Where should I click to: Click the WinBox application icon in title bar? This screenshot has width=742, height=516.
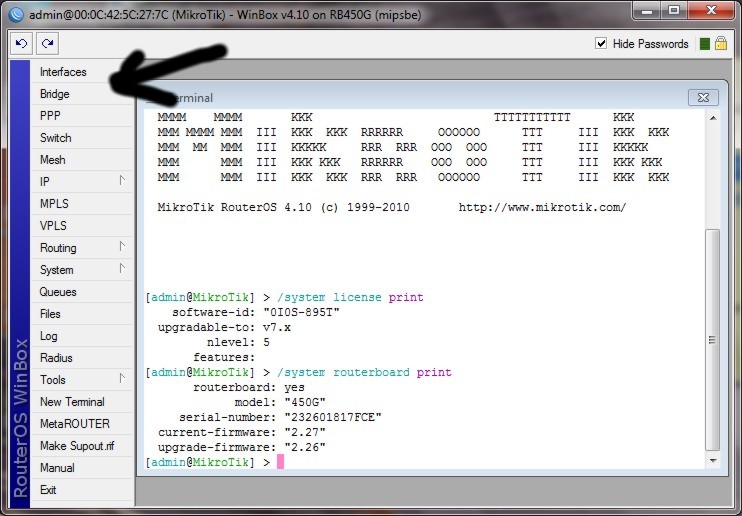click(x=16, y=15)
